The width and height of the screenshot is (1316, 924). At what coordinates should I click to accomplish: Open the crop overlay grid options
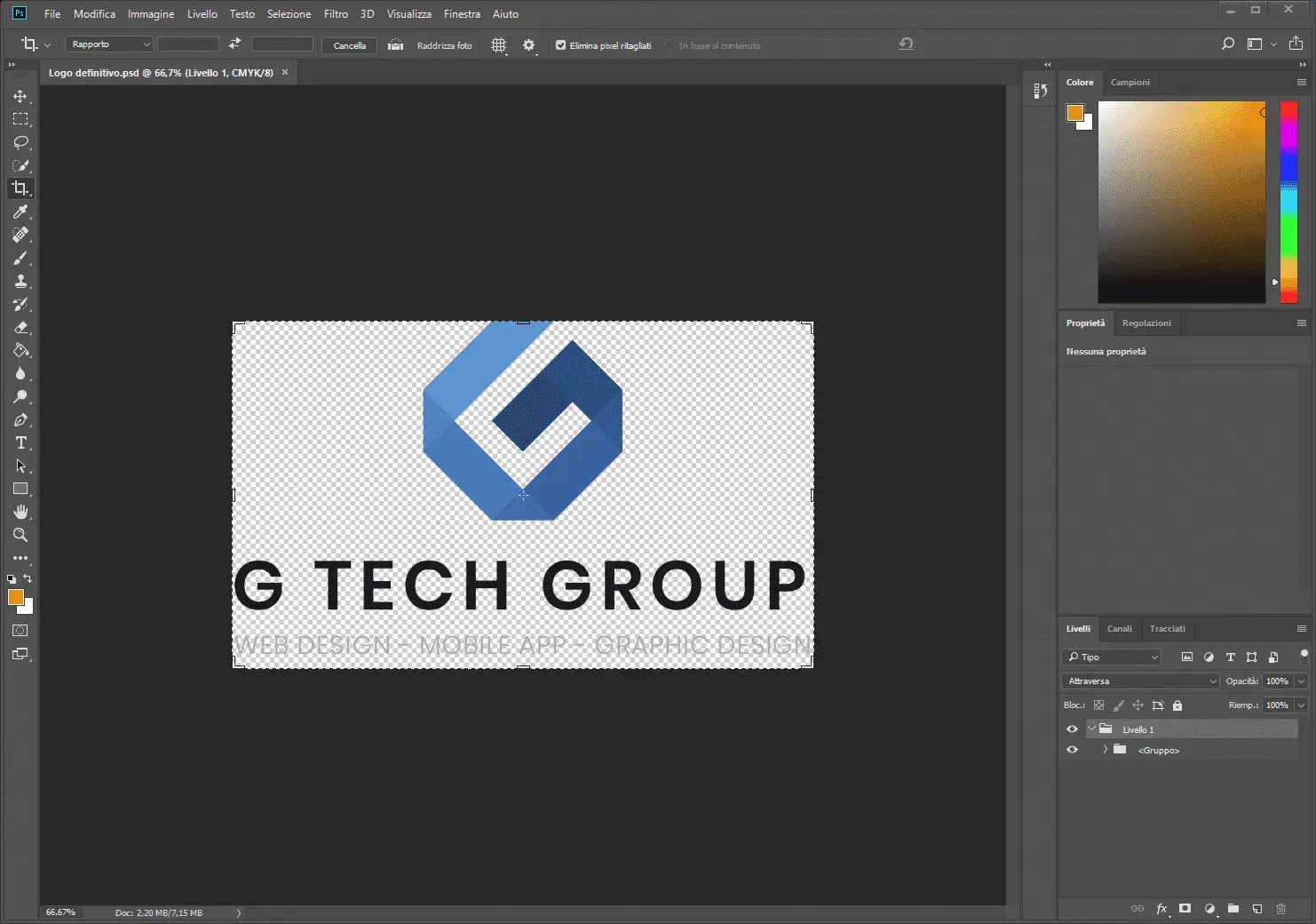point(499,44)
